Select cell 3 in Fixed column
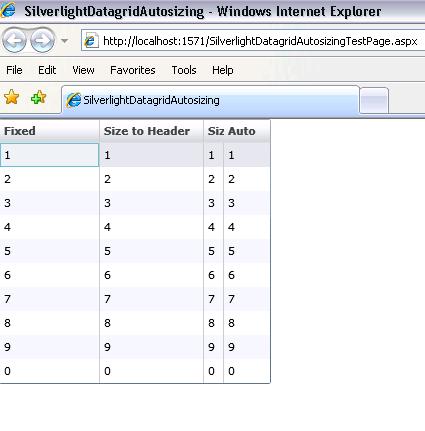425x431 pixels. click(x=49, y=203)
